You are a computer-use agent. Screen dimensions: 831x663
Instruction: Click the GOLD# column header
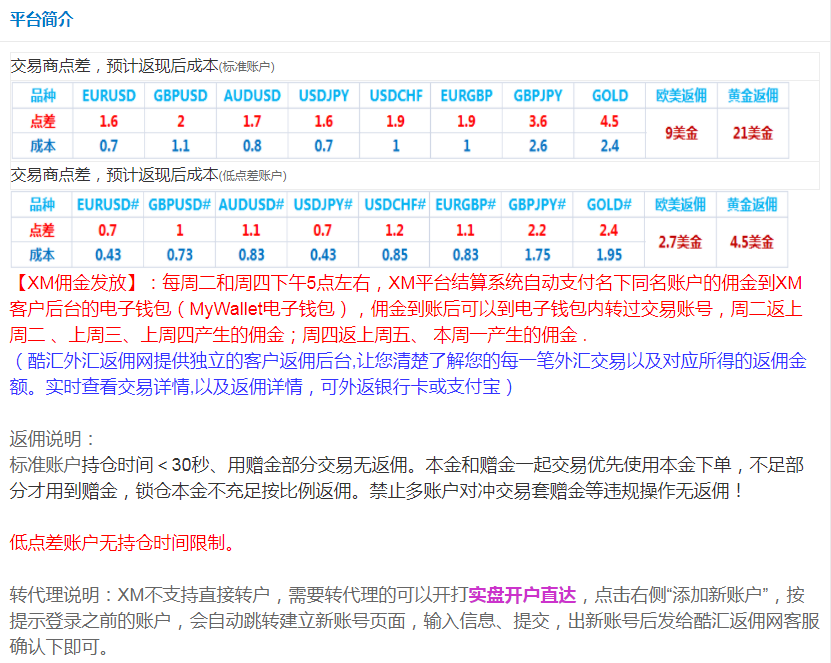pos(609,205)
